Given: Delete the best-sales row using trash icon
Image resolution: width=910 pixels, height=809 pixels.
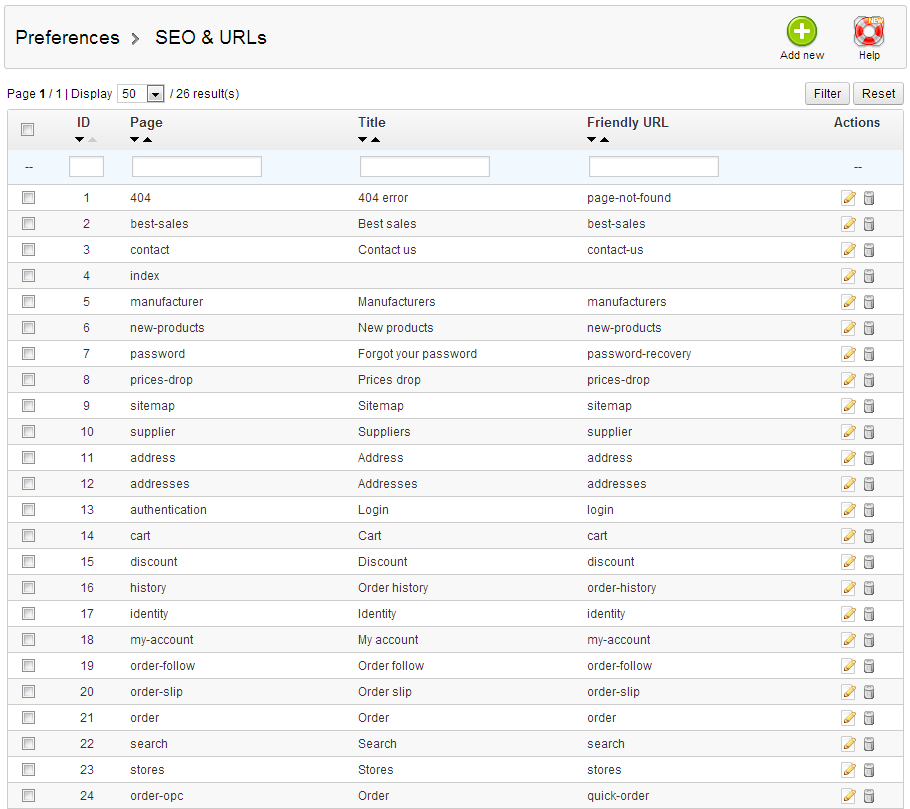Looking at the screenshot, I should click(x=869, y=224).
